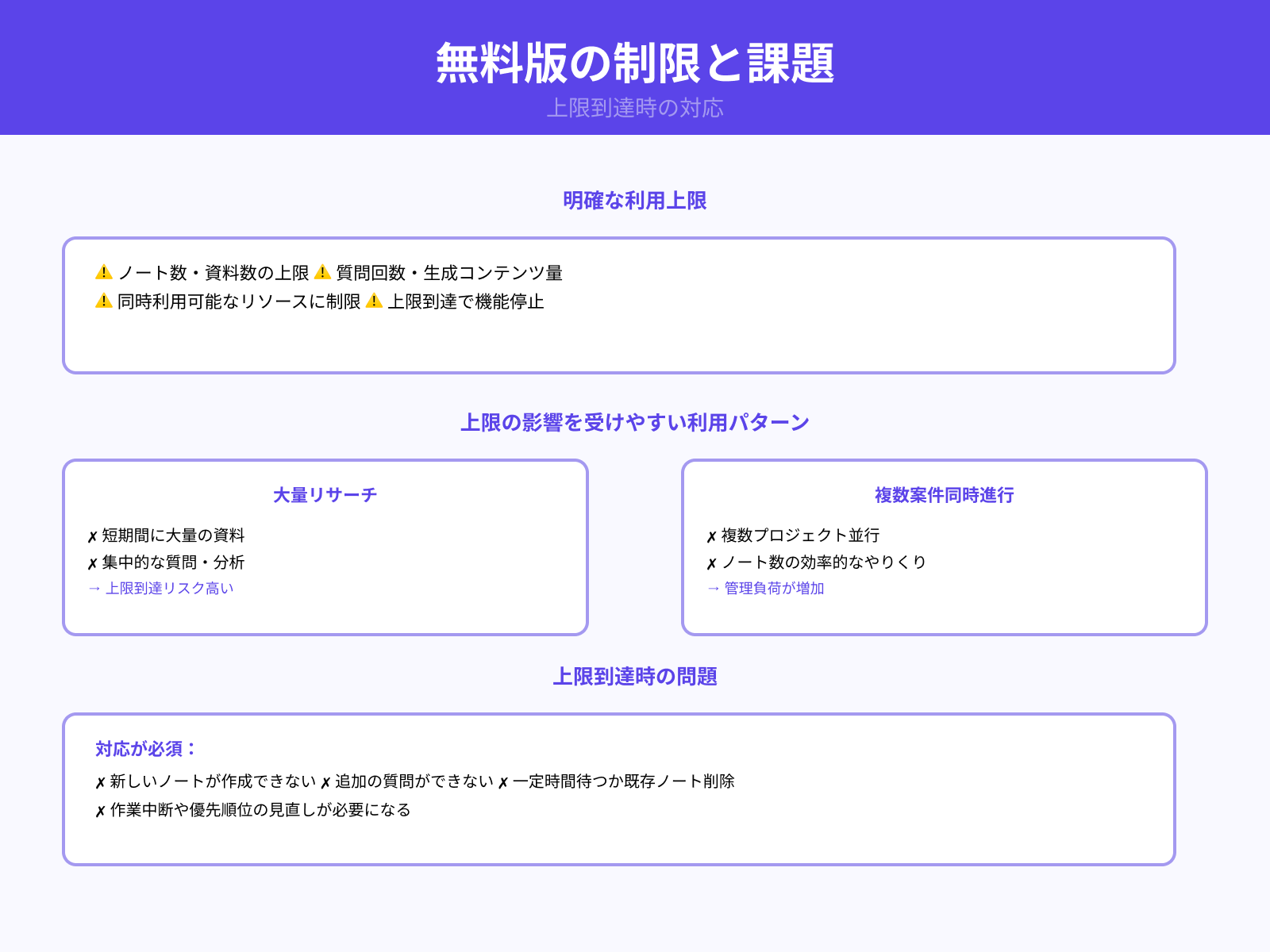Open the 上限到達リスク高い link

point(170,589)
